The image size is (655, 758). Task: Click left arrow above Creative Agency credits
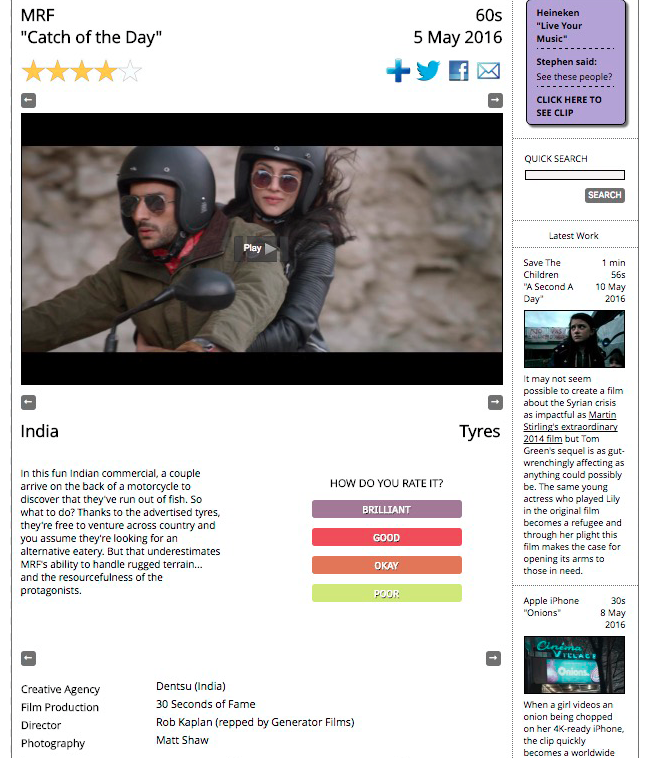29,658
